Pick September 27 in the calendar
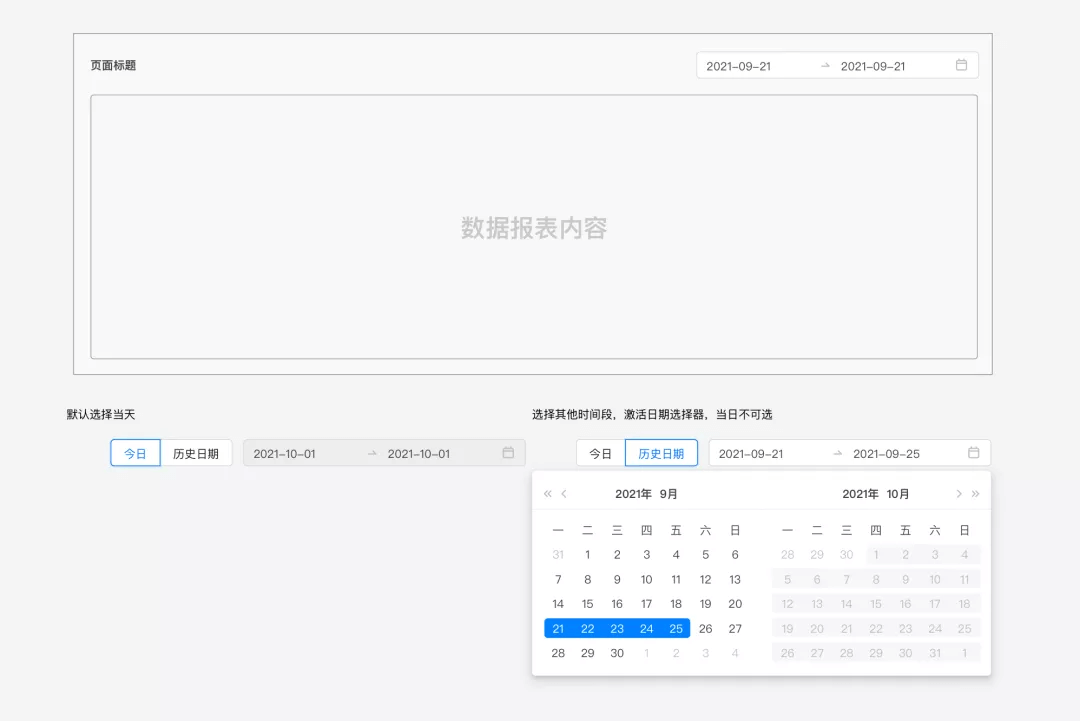Image resolution: width=1080 pixels, height=721 pixels. pos(735,629)
